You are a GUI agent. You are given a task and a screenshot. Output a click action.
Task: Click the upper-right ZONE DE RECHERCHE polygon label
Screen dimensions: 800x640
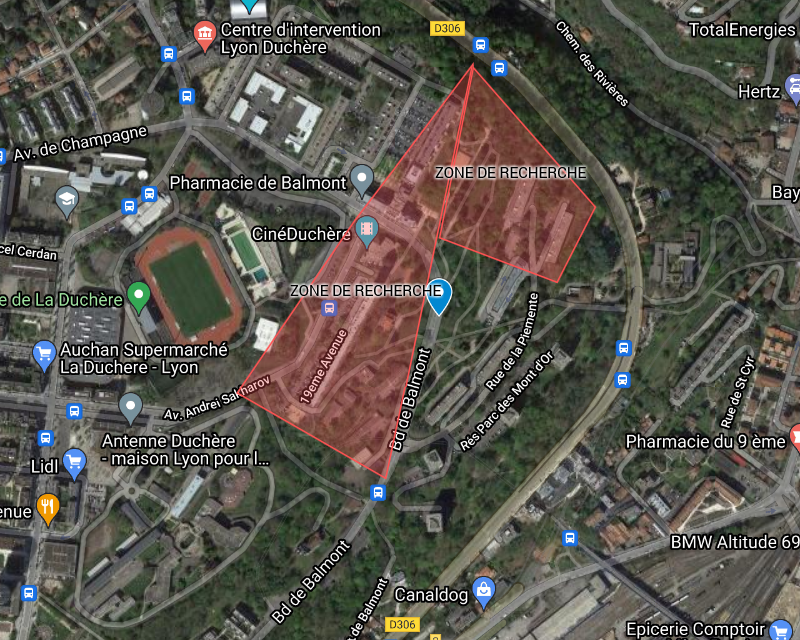(510, 173)
